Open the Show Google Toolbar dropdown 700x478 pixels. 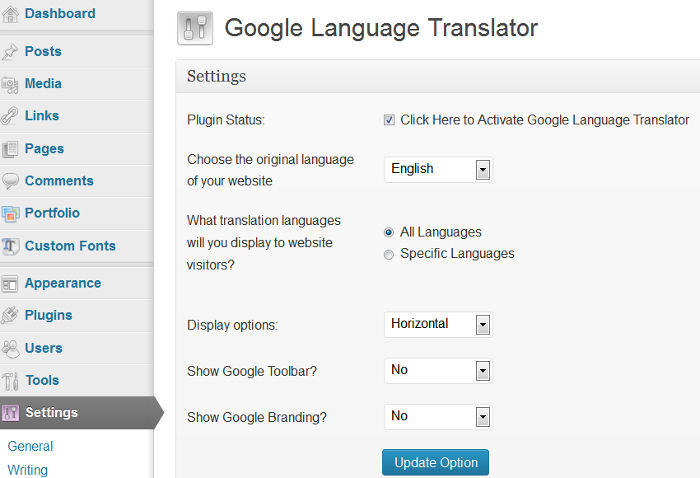[x=438, y=370]
